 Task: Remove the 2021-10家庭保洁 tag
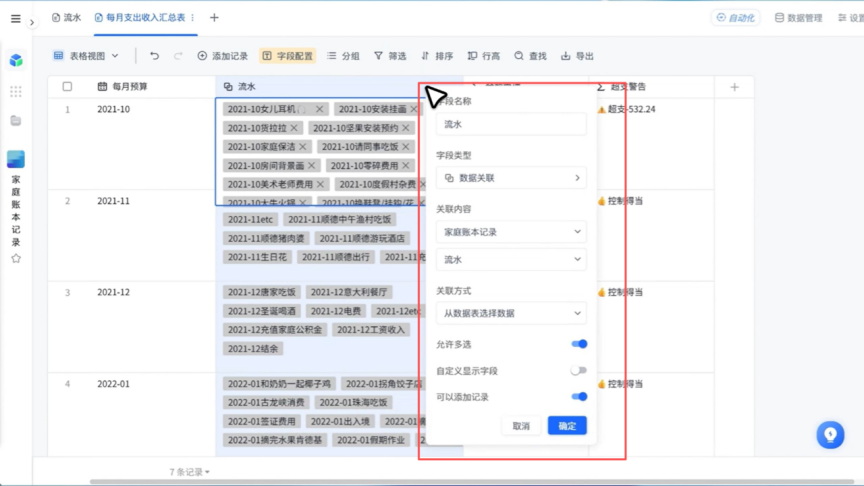point(303,147)
